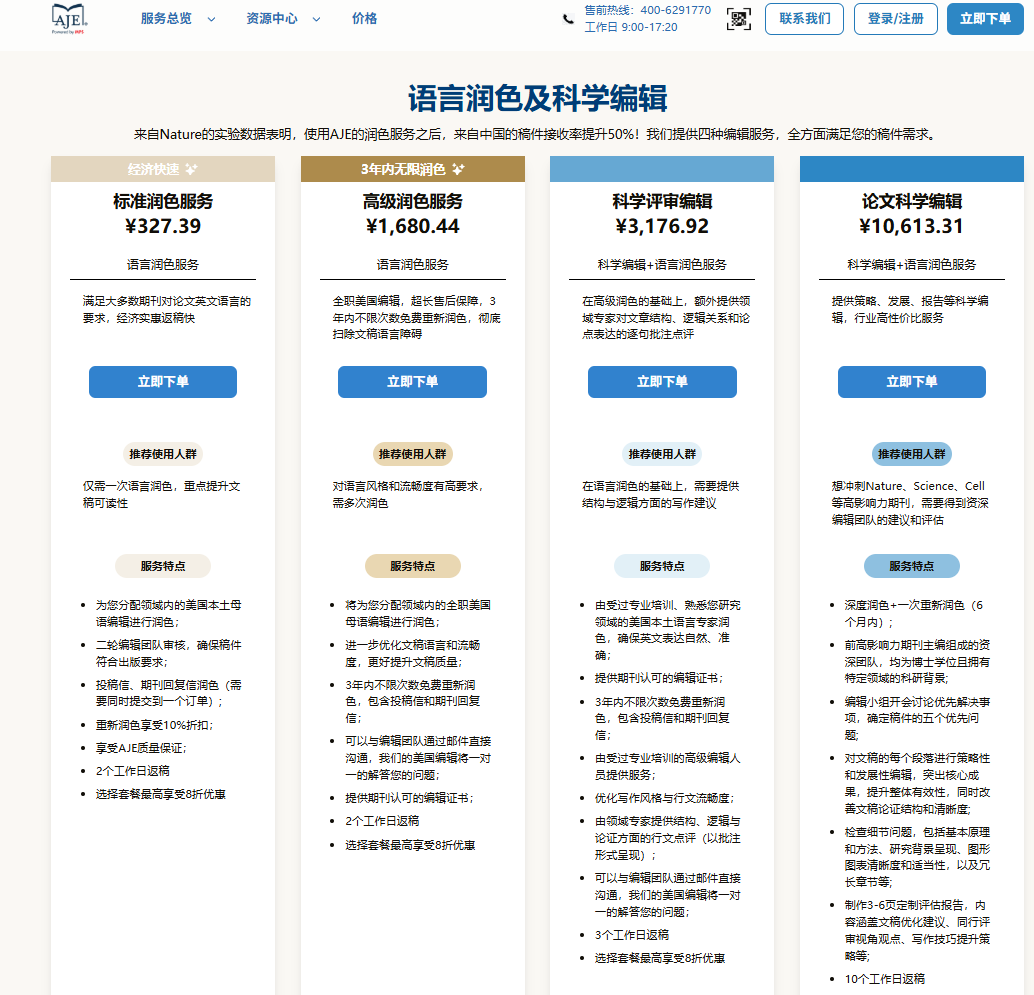This screenshot has width=1034, height=995.
Task: Click the 立即下单 button in the header
Action: coord(985,19)
